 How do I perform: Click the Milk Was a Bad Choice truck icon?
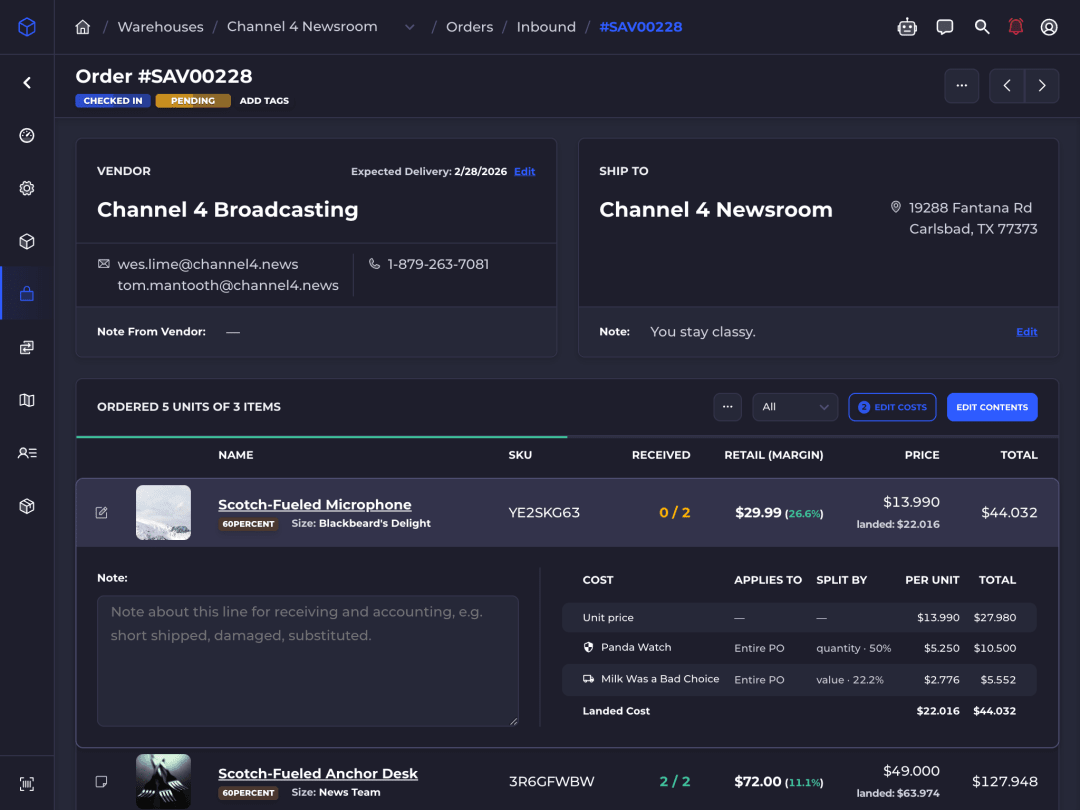tap(588, 678)
